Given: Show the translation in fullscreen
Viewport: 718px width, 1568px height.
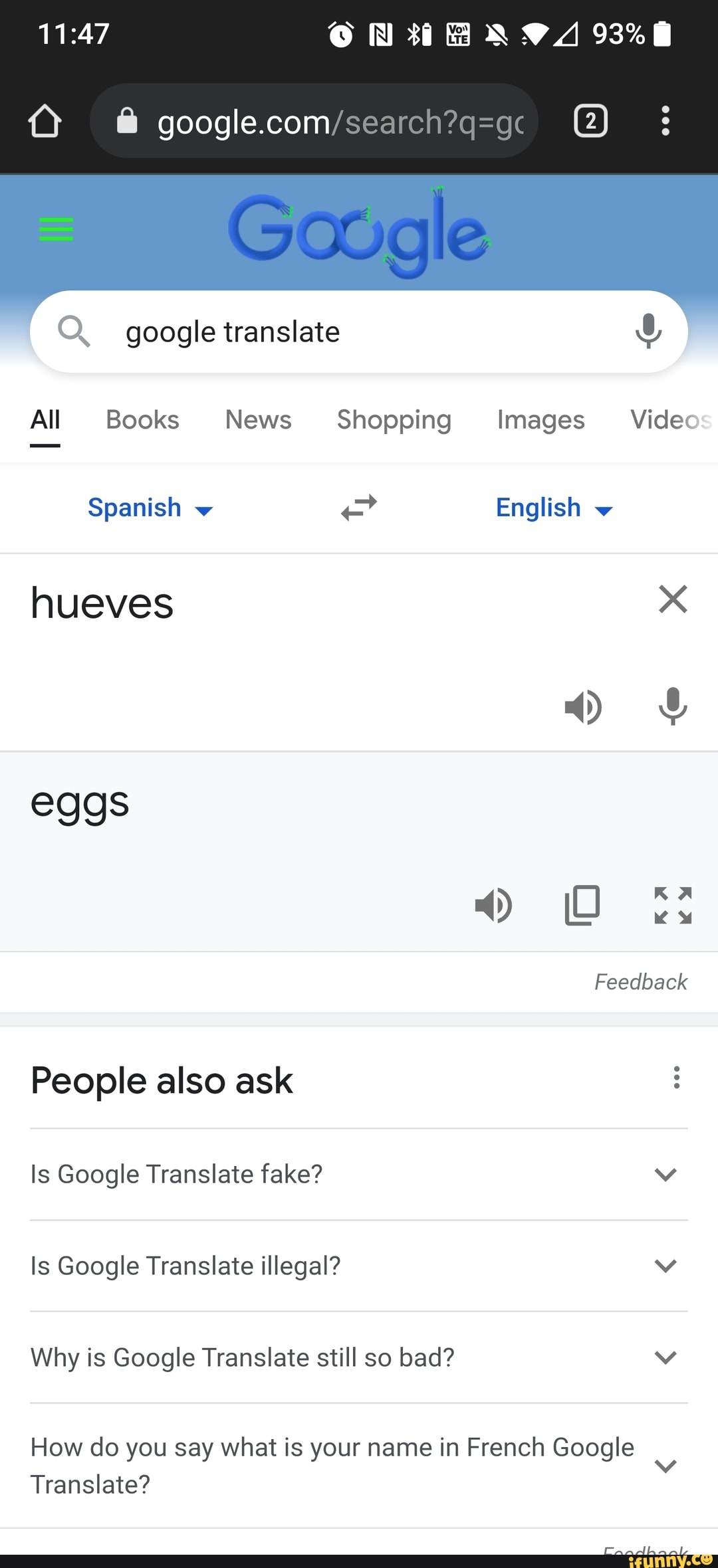Looking at the screenshot, I should (x=673, y=905).
